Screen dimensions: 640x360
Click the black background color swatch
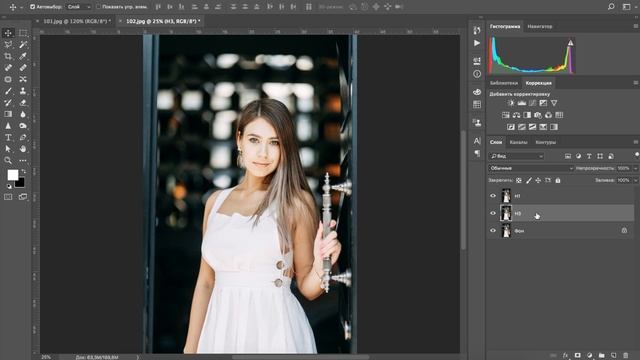click(20, 183)
